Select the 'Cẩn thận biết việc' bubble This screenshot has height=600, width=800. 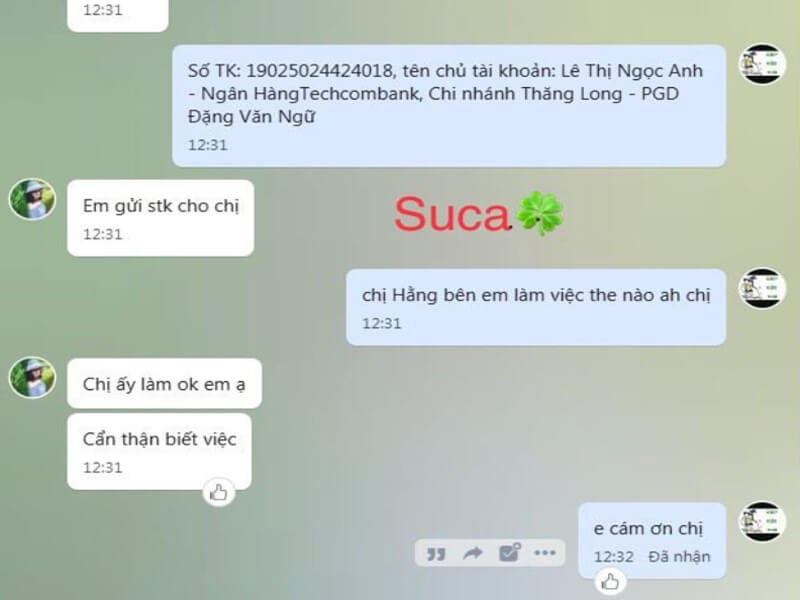[159, 452]
